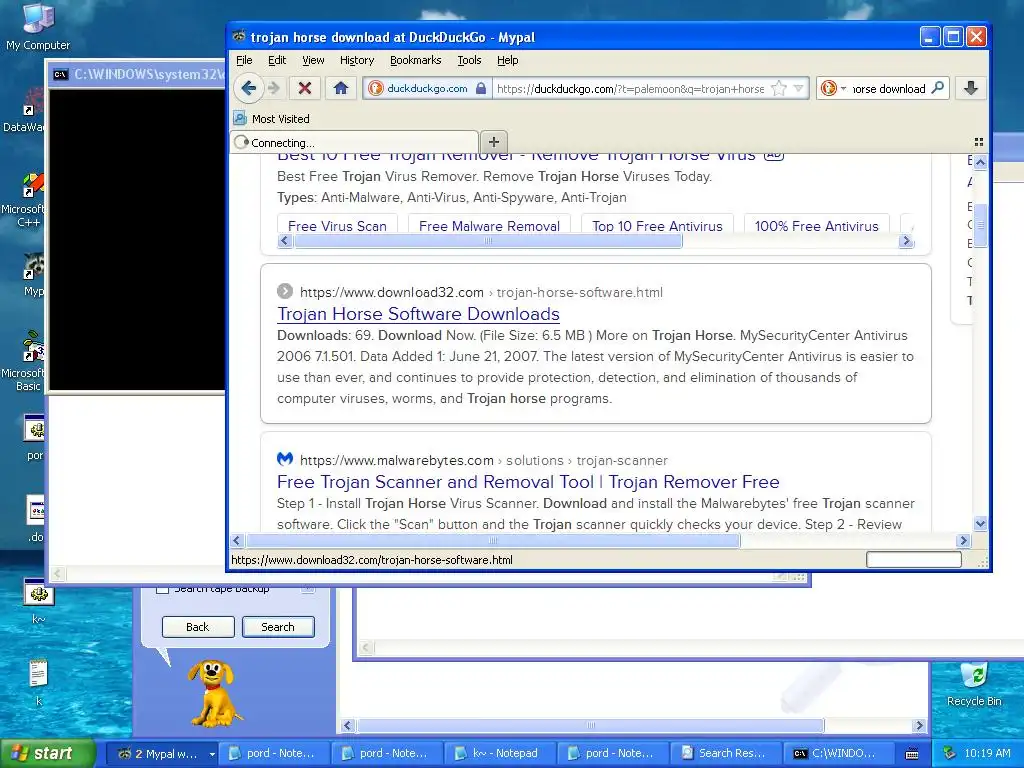Viewport: 1024px width, 768px height.
Task: Click the Top 10 Free Antivirus link
Action: point(657,225)
